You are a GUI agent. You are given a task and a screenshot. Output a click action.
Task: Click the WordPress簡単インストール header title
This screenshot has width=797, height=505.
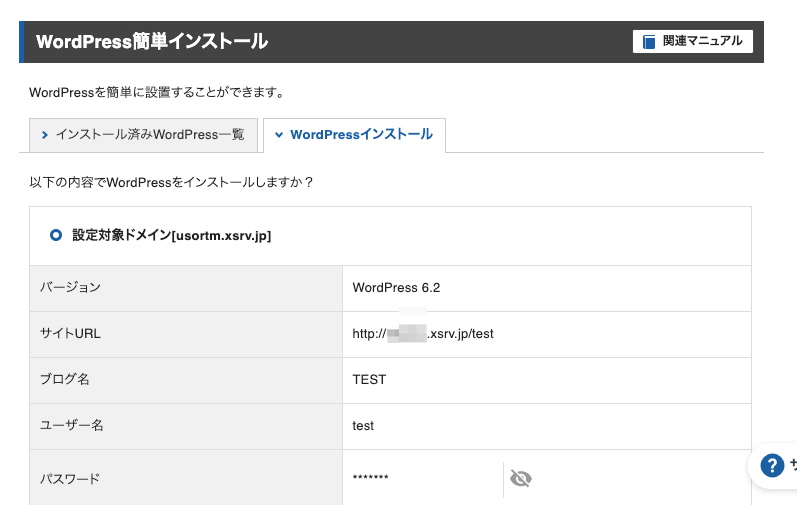[152, 42]
